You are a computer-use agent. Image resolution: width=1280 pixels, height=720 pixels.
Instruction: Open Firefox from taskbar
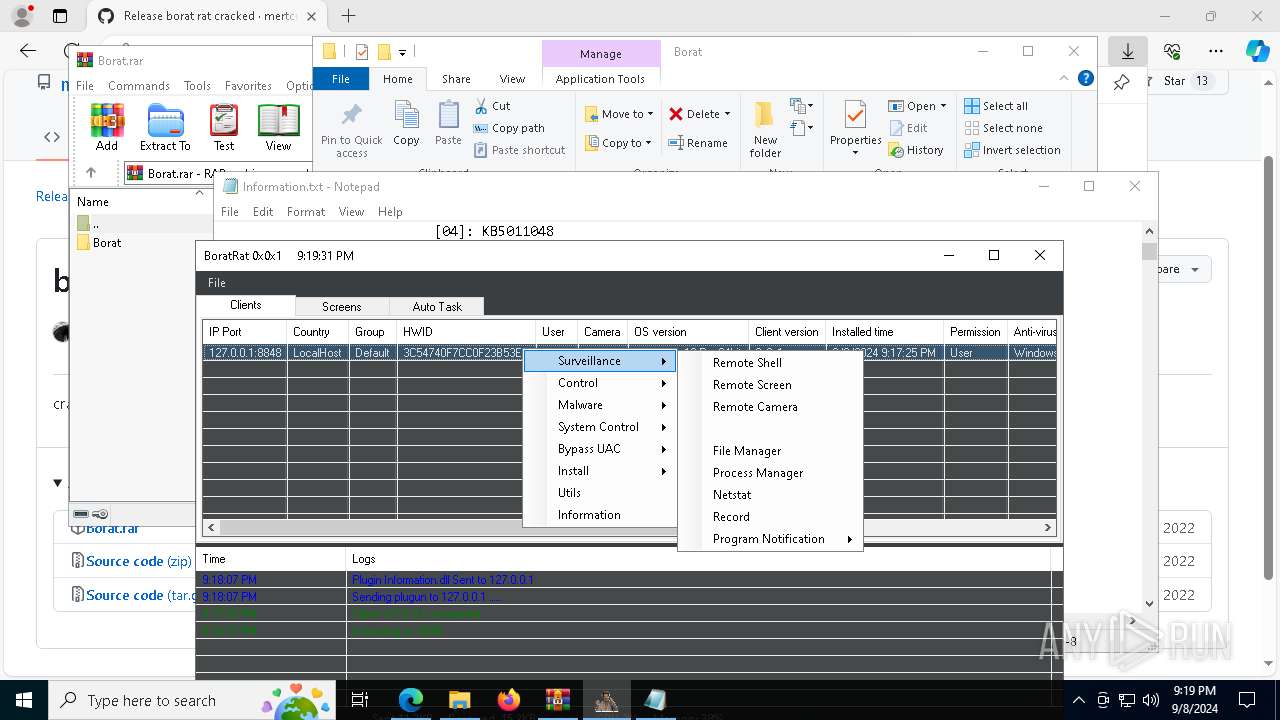pyautogui.click(x=509, y=700)
